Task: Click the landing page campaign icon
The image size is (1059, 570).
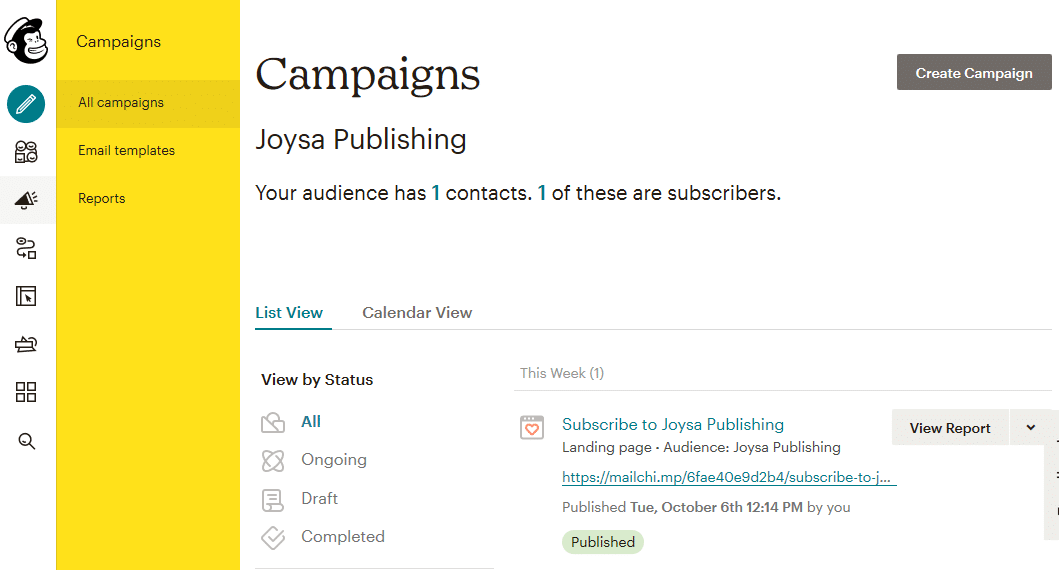Action: [x=532, y=428]
